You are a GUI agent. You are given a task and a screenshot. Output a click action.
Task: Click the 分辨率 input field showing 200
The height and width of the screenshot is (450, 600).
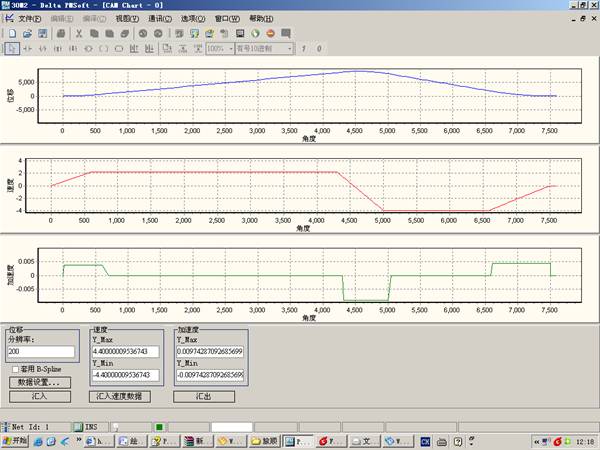click(x=41, y=352)
